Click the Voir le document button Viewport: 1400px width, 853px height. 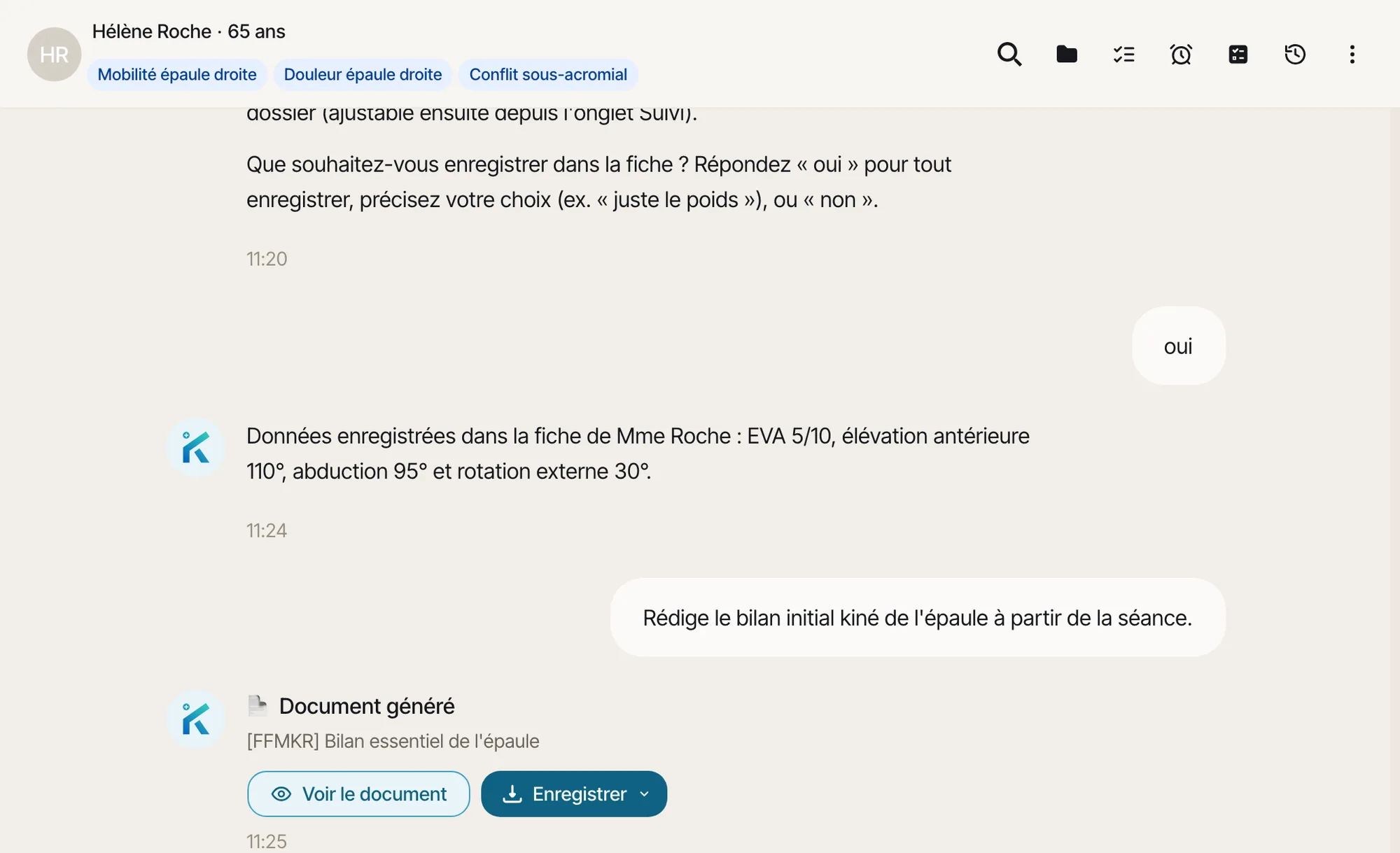click(358, 794)
